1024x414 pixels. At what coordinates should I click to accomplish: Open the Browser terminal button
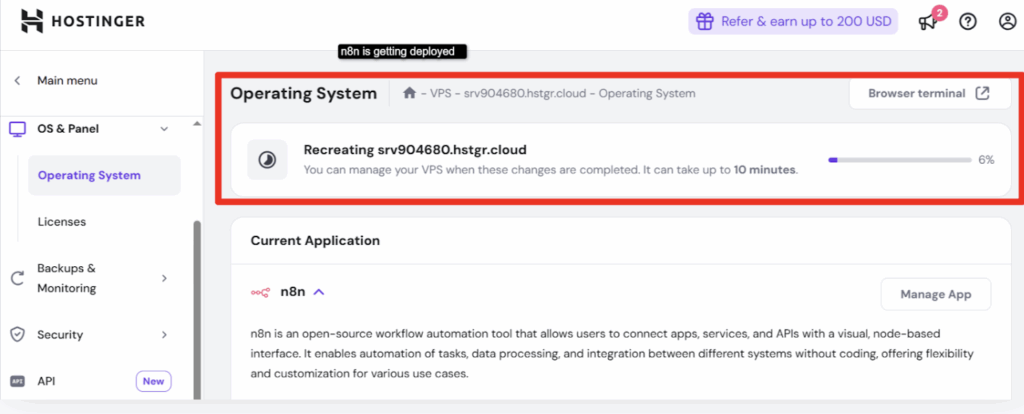(930, 93)
